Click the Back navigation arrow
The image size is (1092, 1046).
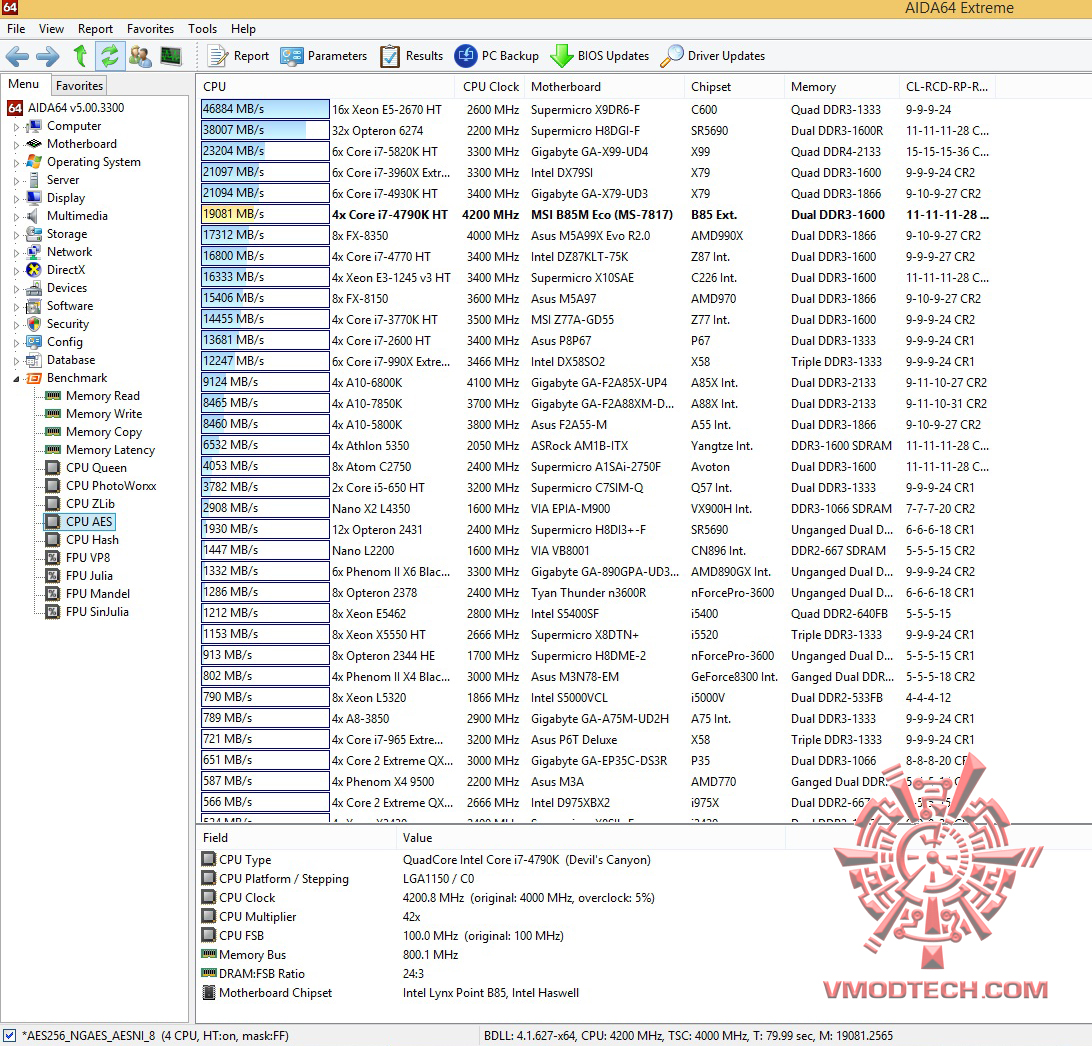click(x=17, y=56)
